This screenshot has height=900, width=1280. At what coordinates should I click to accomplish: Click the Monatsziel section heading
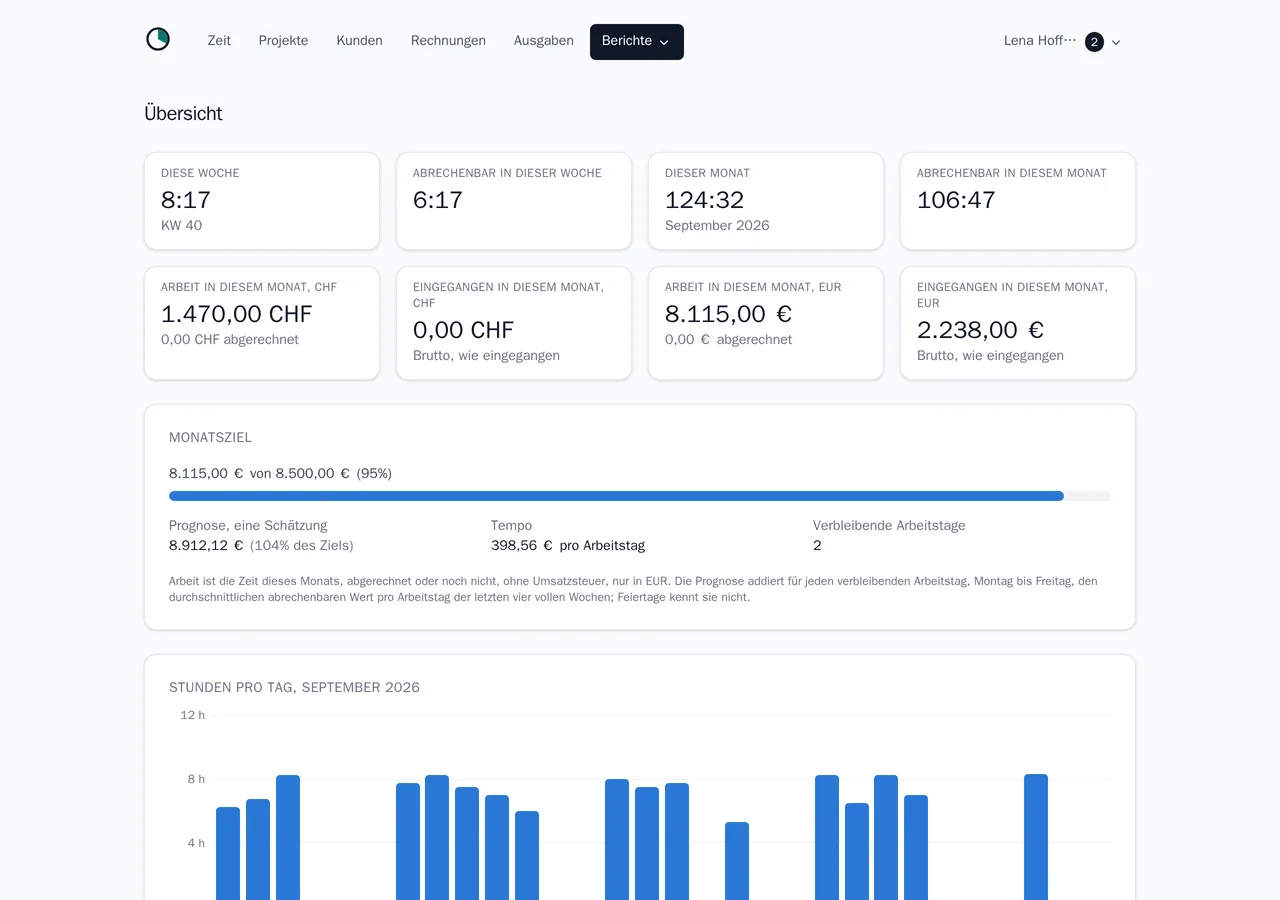(x=210, y=438)
